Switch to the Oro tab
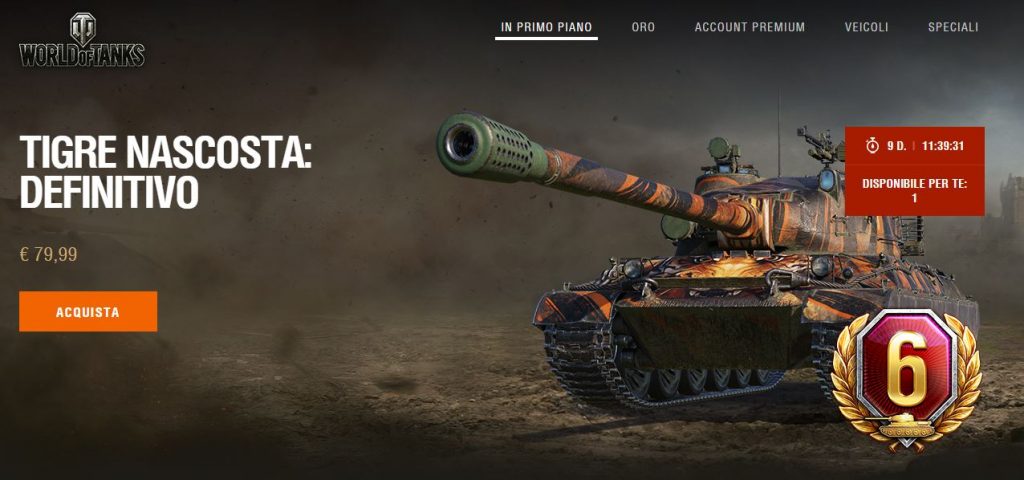 click(x=643, y=27)
